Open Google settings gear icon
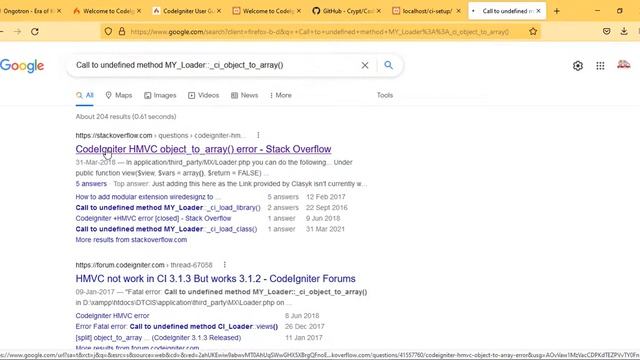This screenshot has width=640, height=360. tap(578, 66)
